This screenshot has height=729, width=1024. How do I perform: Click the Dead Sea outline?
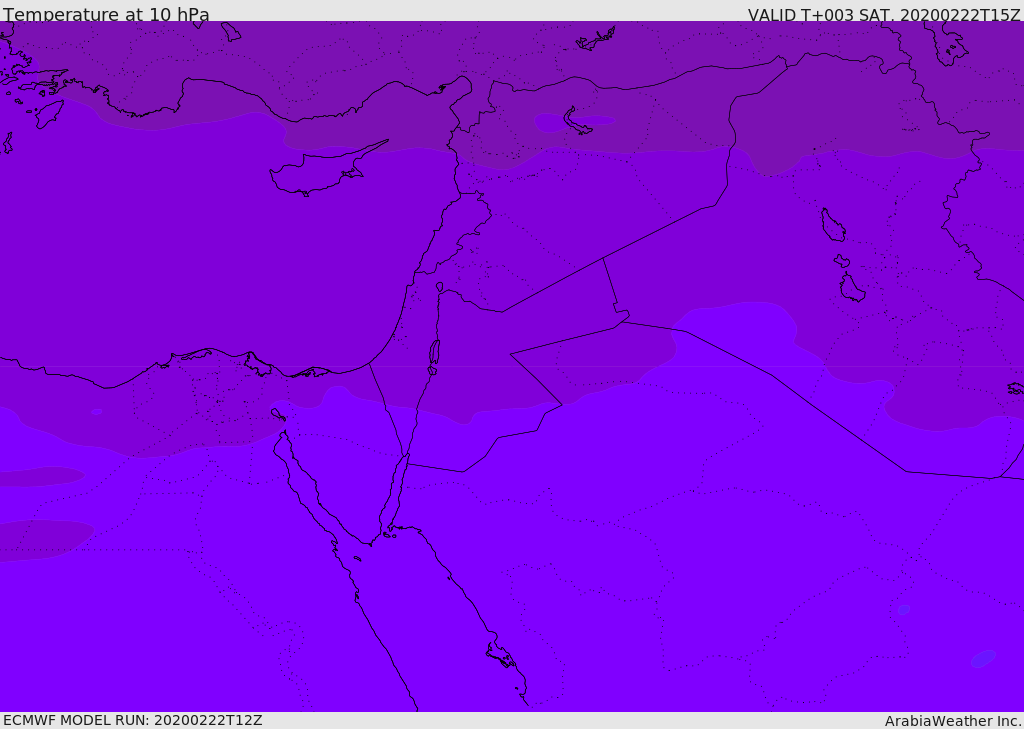(x=434, y=352)
